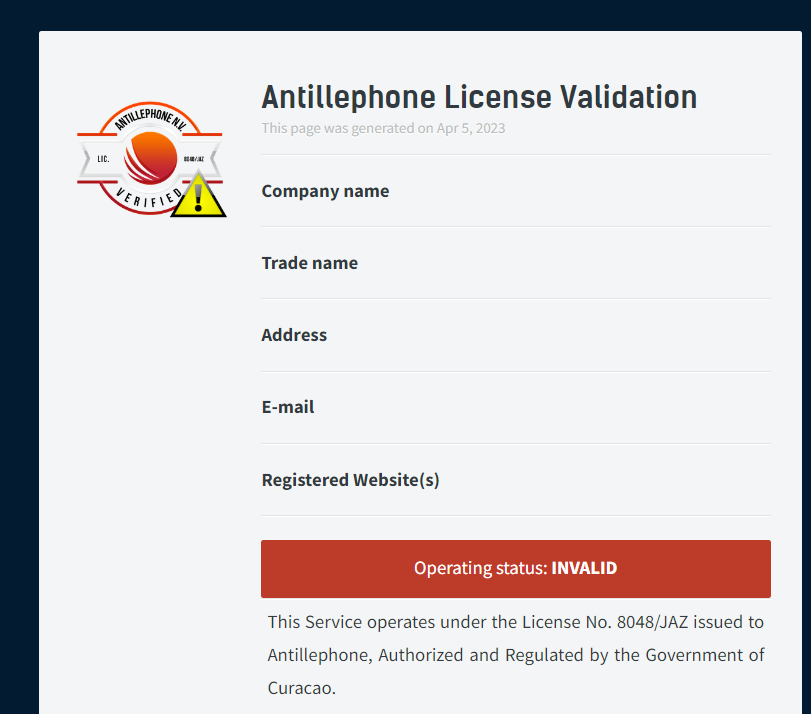The width and height of the screenshot is (811, 714).
Task: Click the Antillephone License Validation heading
Action: click(x=479, y=97)
